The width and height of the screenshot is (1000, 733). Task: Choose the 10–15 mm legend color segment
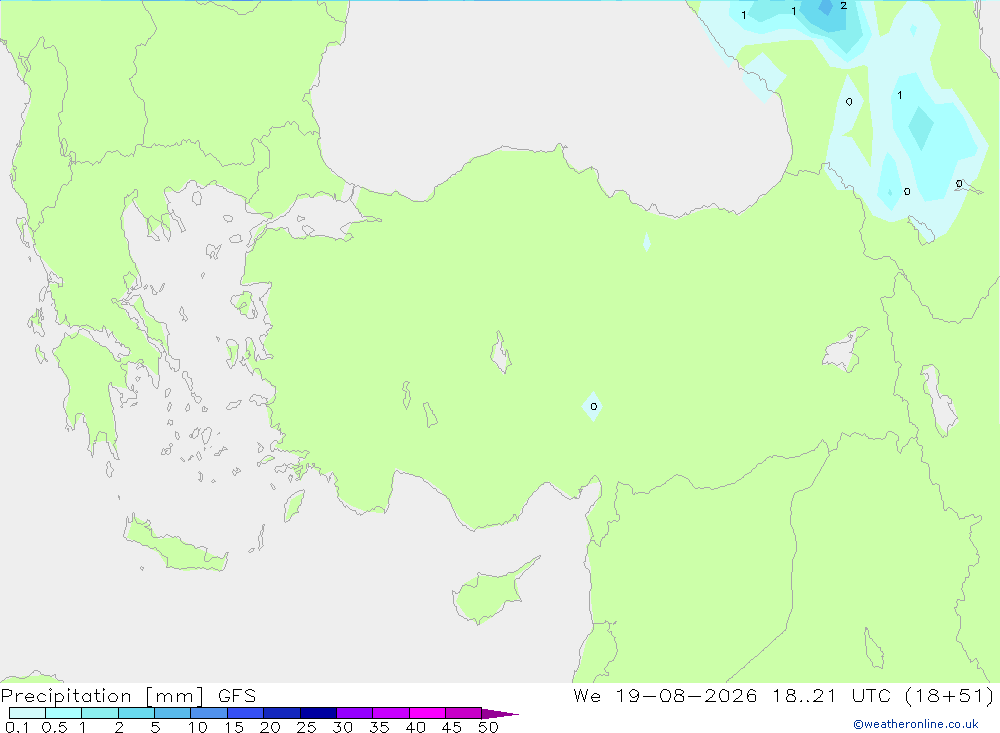(x=209, y=713)
